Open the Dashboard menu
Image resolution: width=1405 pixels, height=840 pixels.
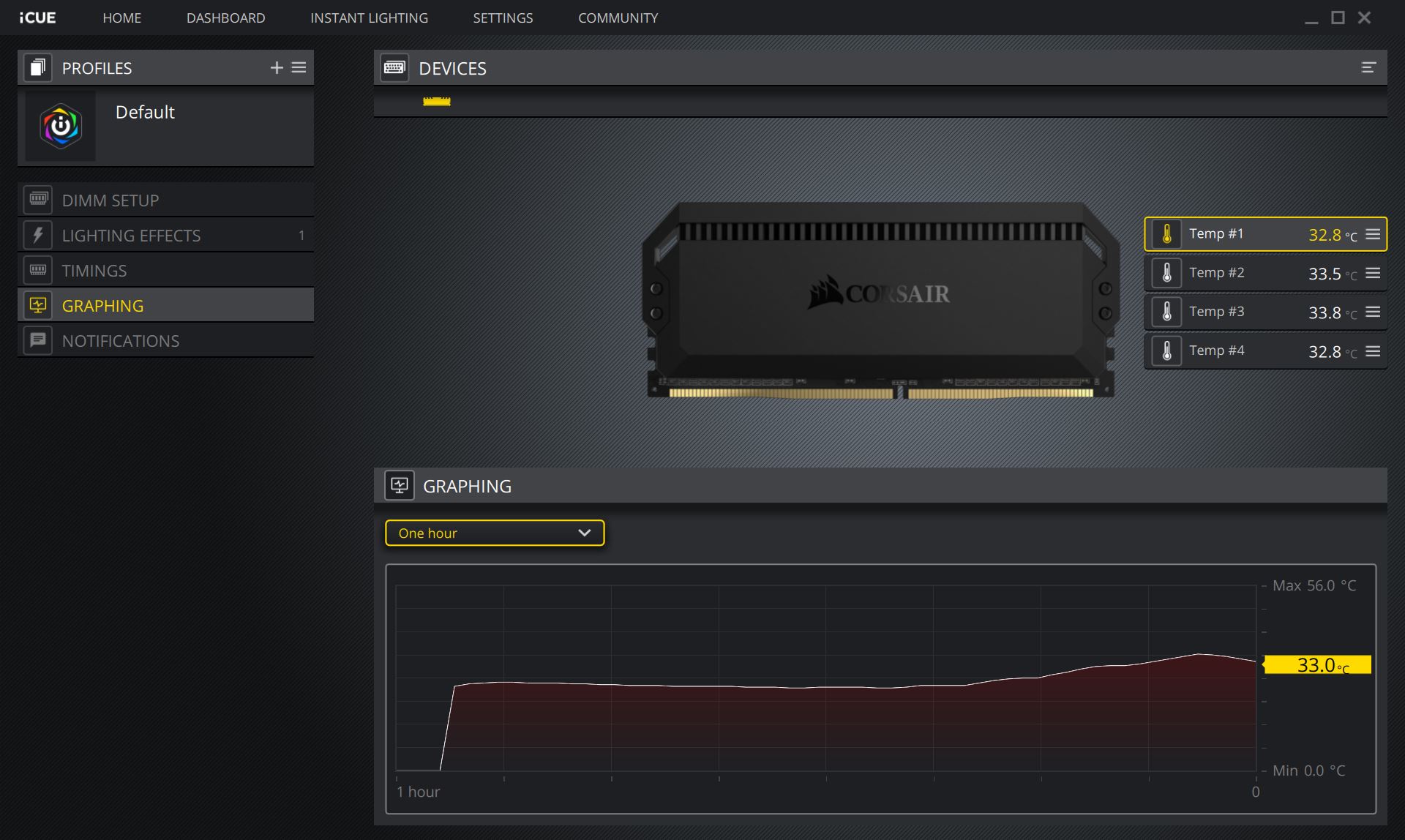click(225, 18)
